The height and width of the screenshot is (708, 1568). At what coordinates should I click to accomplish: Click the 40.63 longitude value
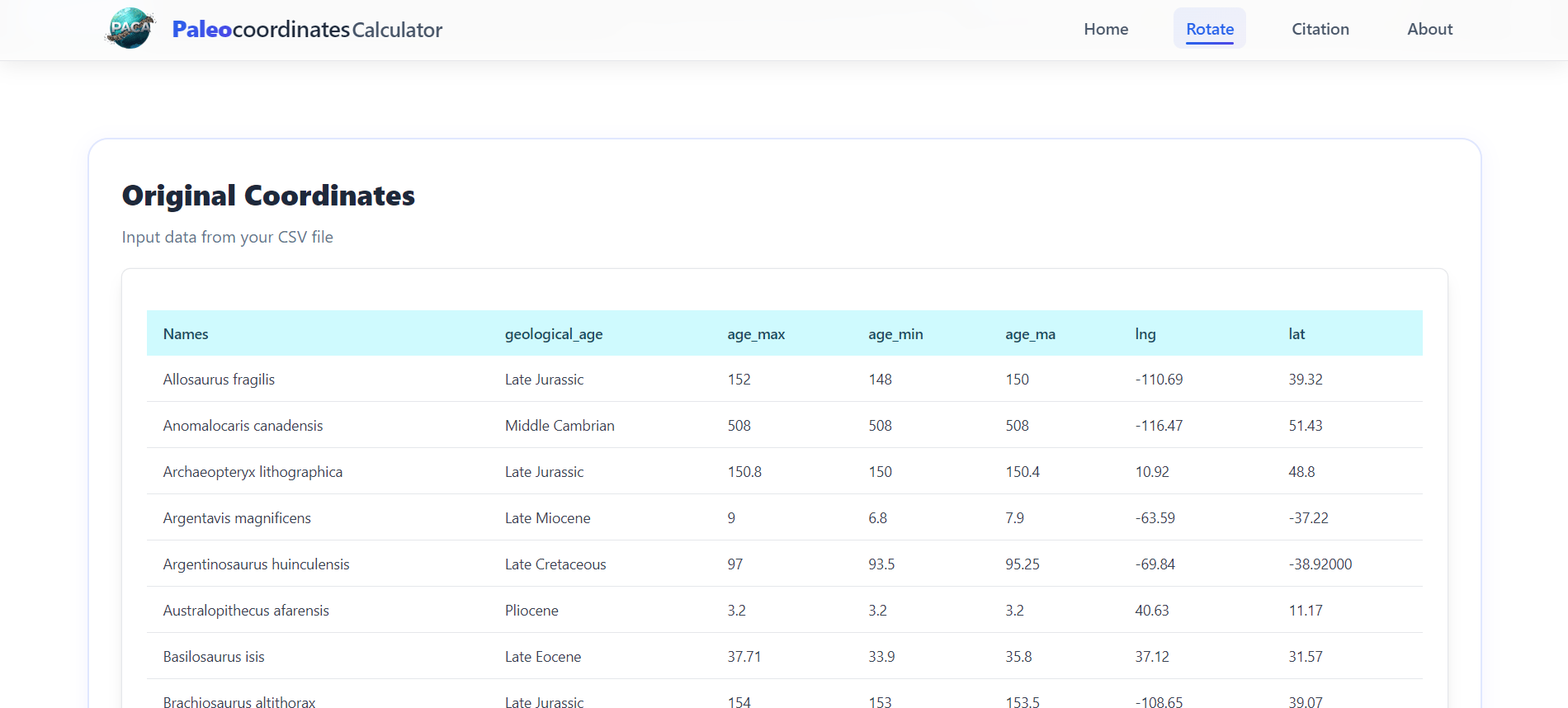click(x=1152, y=611)
